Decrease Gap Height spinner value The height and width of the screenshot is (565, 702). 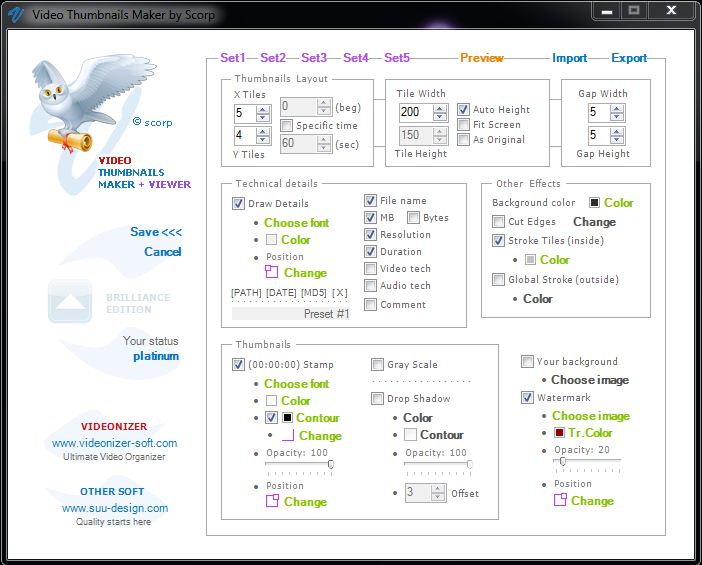pos(617,139)
